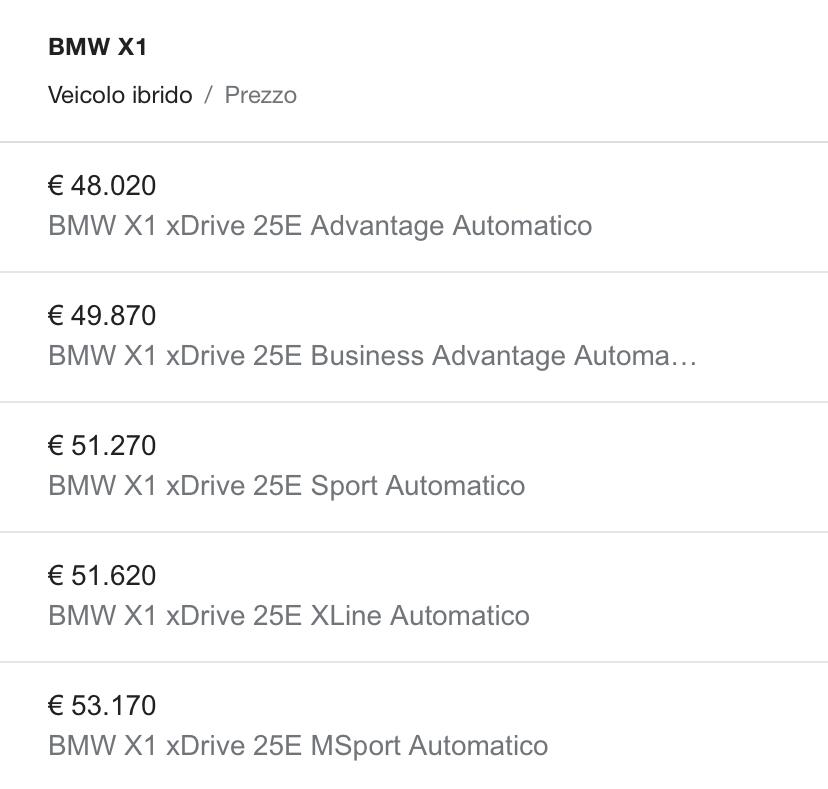Click the € 48.020 price
Image resolution: width=828 pixels, height=789 pixels.
pos(102,185)
